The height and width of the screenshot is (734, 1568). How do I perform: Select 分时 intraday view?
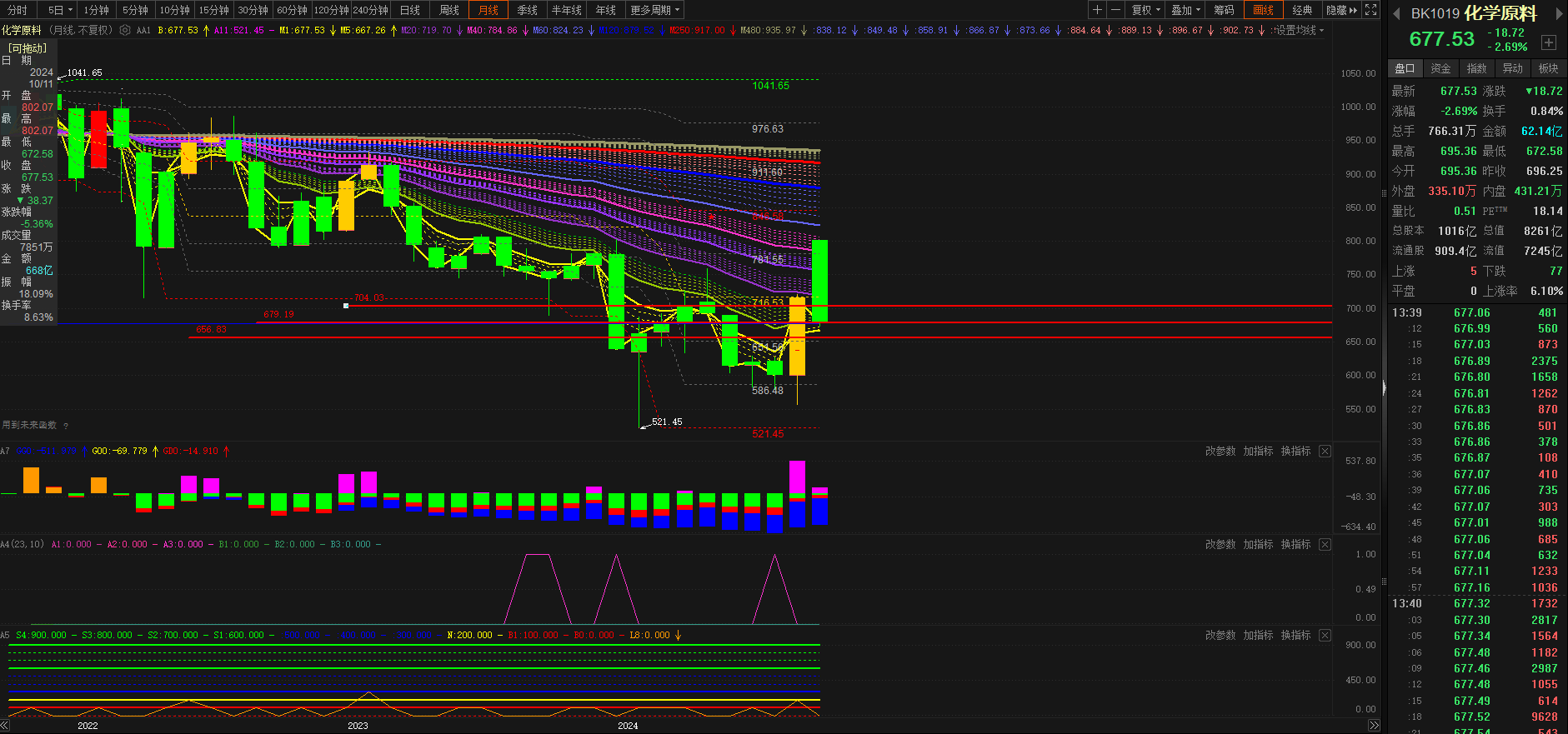18,10
